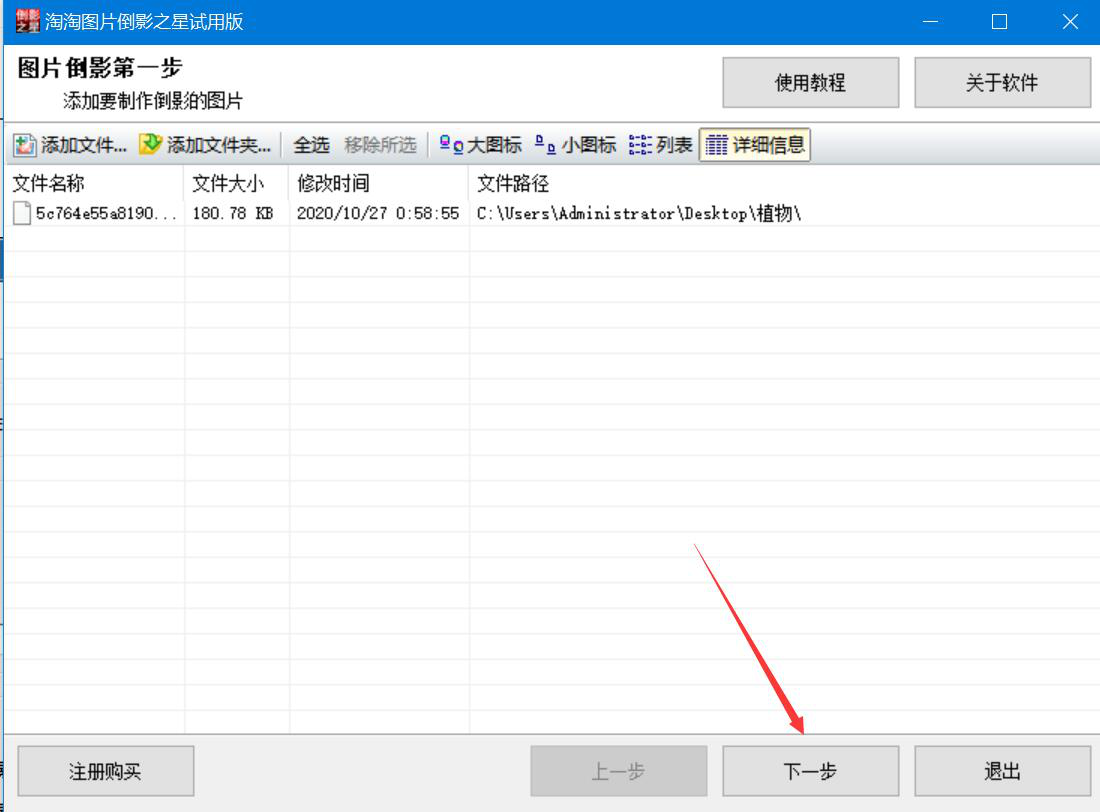Click the 180.78 KB file size cell
The width and height of the screenshot is (1100, 812).
232,213
